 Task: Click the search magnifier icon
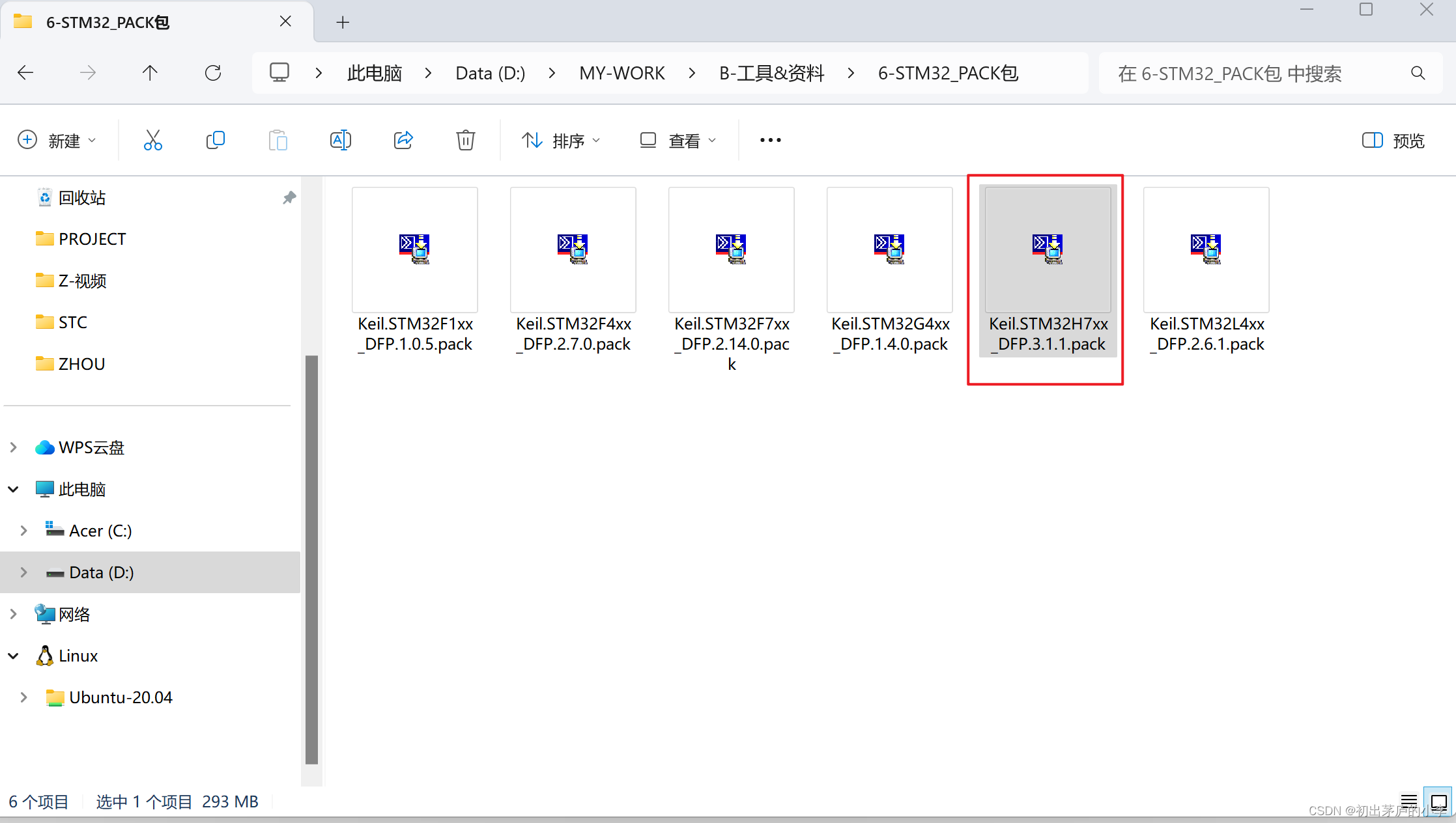tap(1418, 73)
